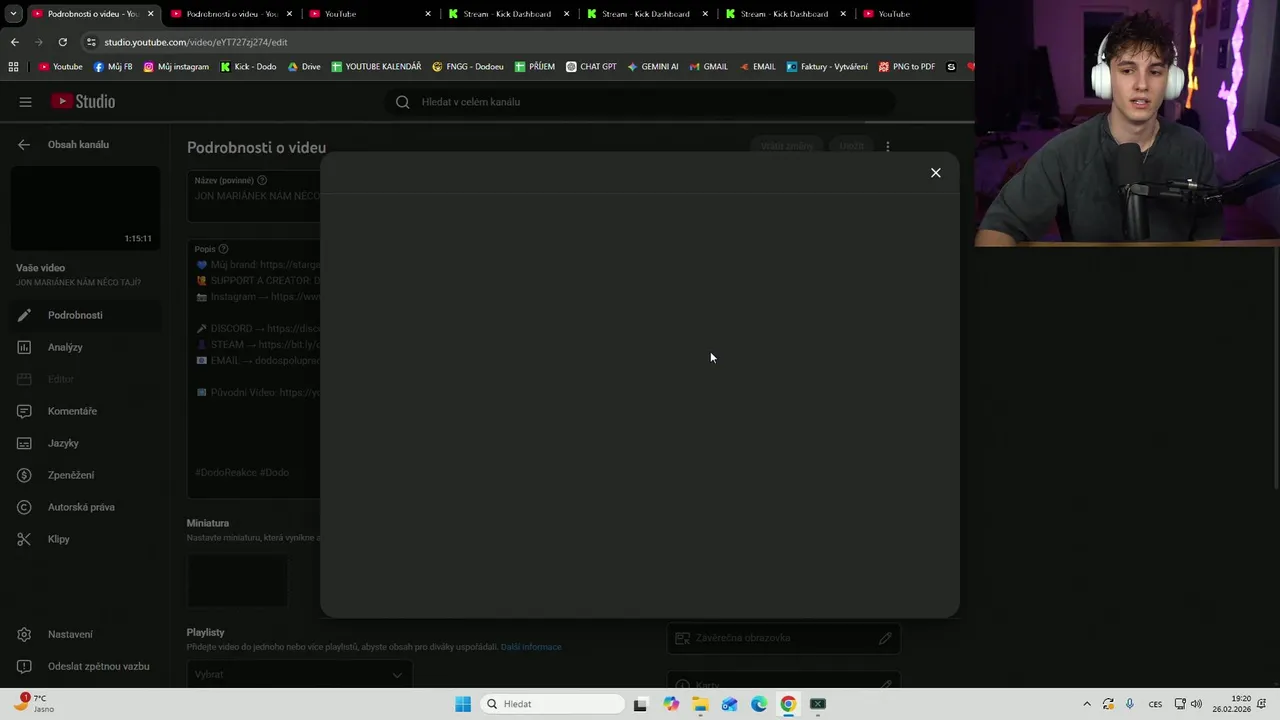Open Microsoft Edge from the taskbar
1280x720 pixels.
point(759,704)
